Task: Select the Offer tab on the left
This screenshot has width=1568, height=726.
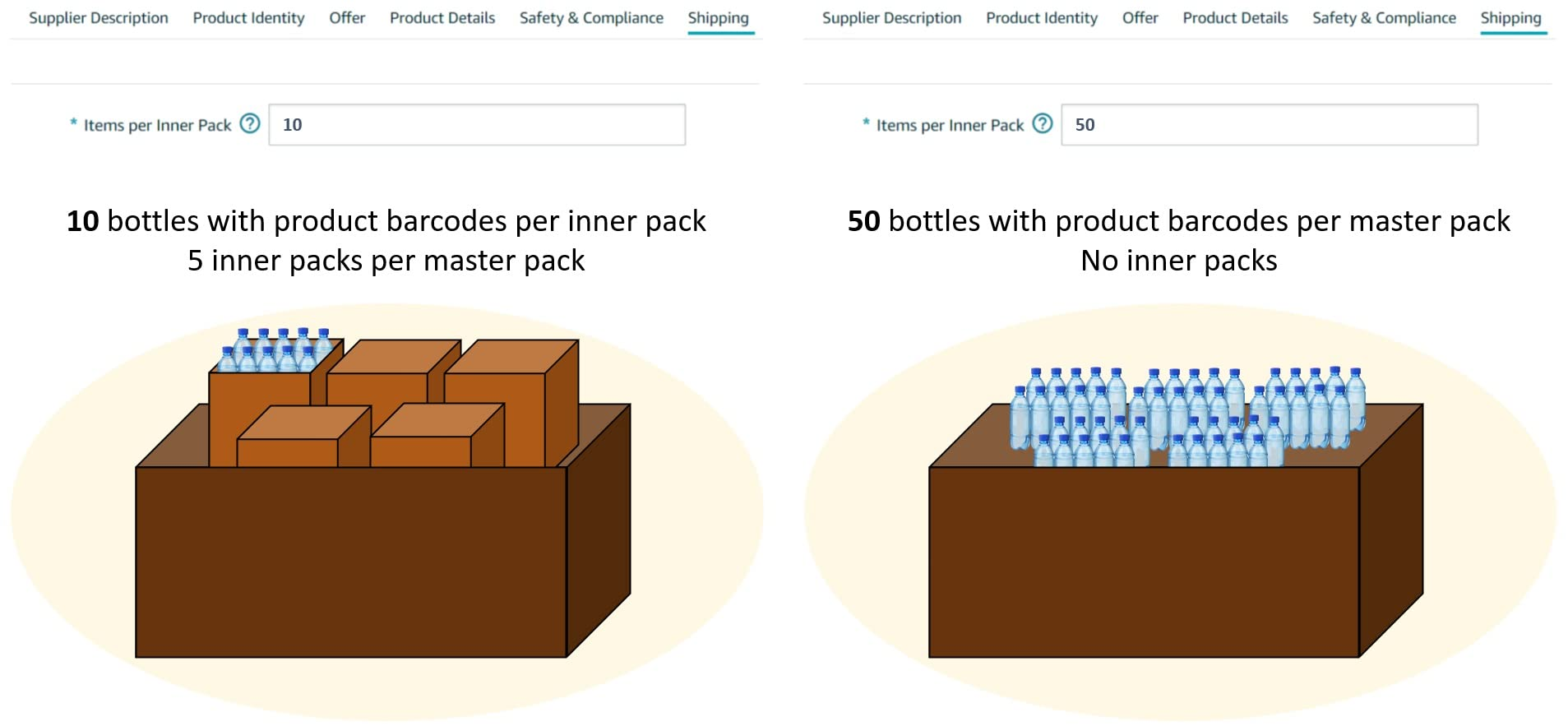Action: tap(346, 17)
